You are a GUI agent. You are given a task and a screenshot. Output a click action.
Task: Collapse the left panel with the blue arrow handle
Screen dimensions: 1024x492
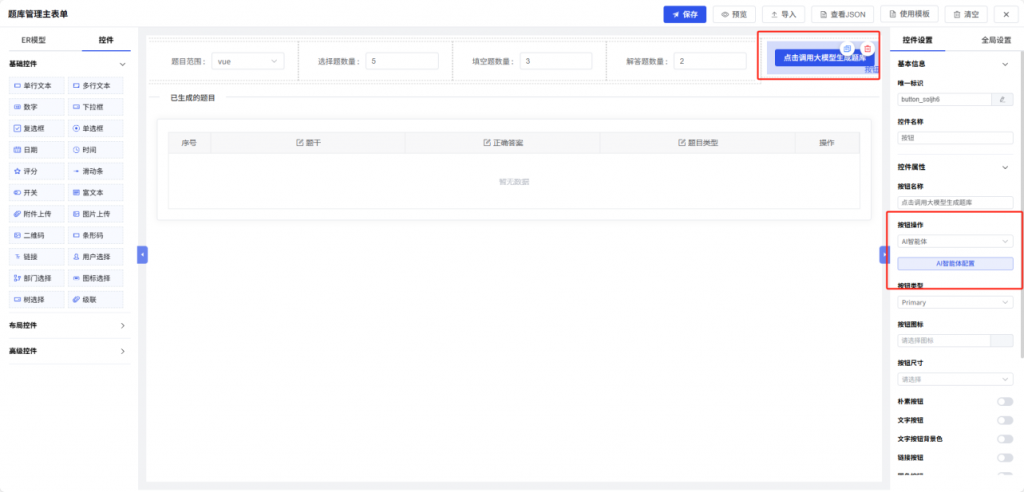click(x=142, y=254)
